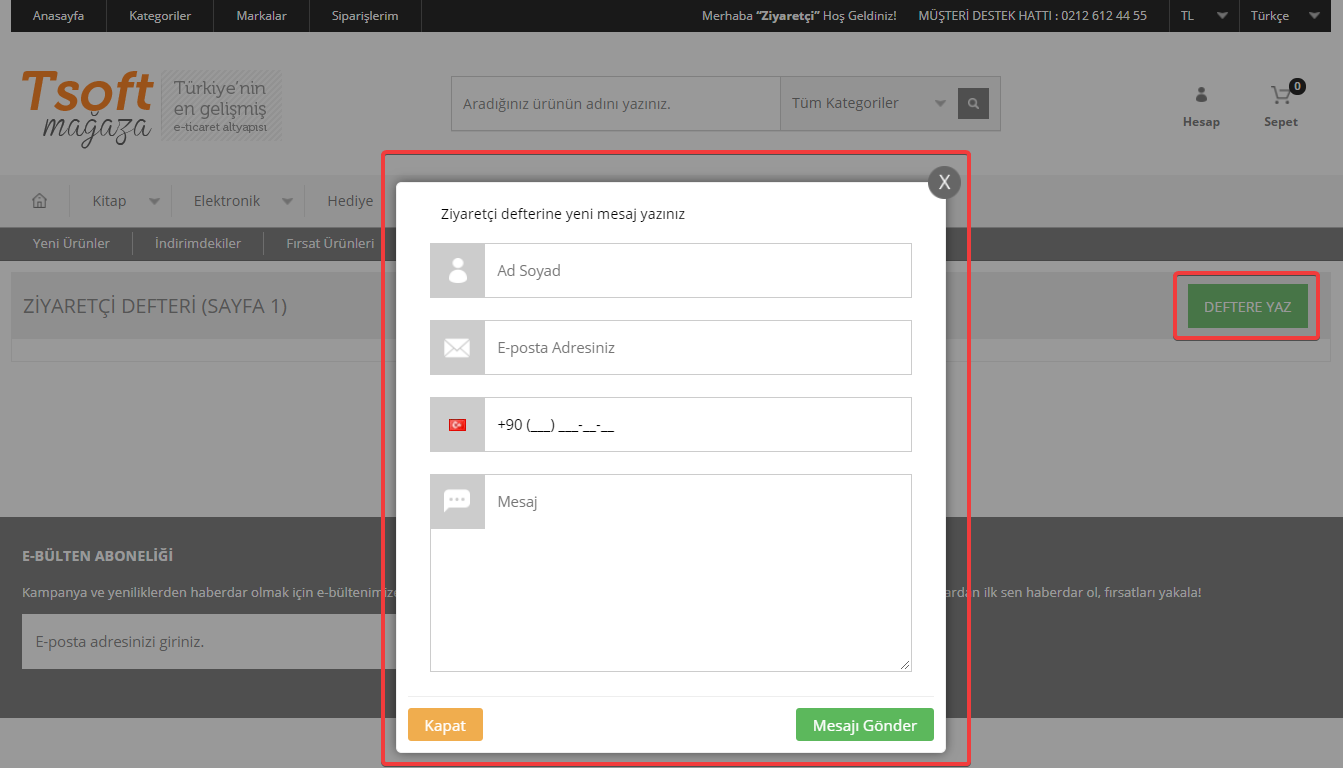Open the Türkçe language dropdown

coord(1285,16)
